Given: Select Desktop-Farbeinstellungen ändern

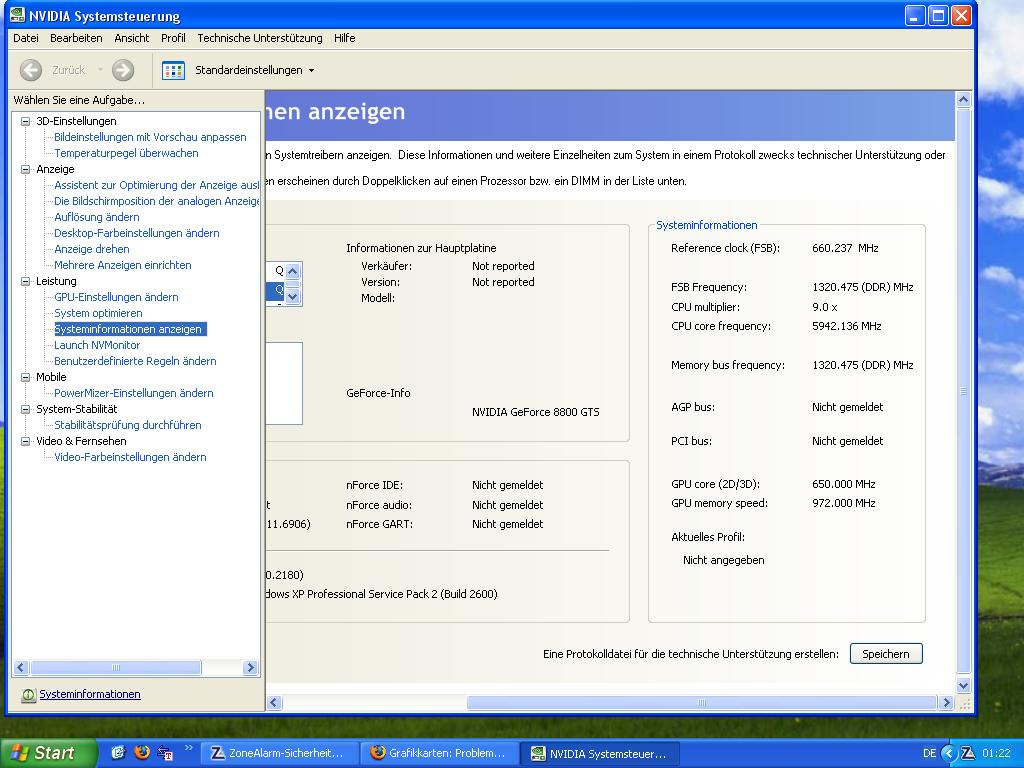Looking at the screenshot, I should click(x=136, y=233).
